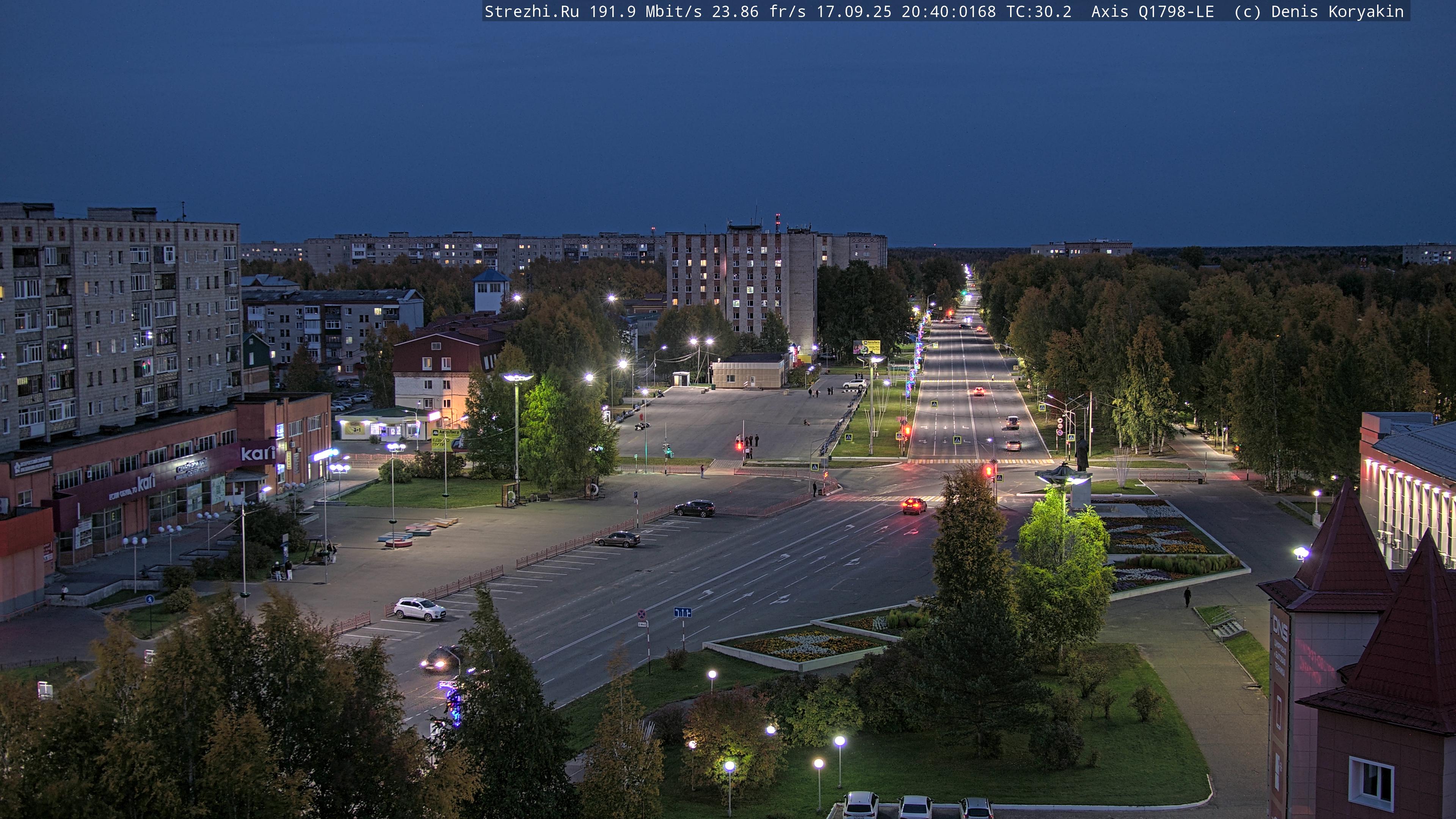Click the "Axis Q1798-LE" camera model text

coord(1153,12)
